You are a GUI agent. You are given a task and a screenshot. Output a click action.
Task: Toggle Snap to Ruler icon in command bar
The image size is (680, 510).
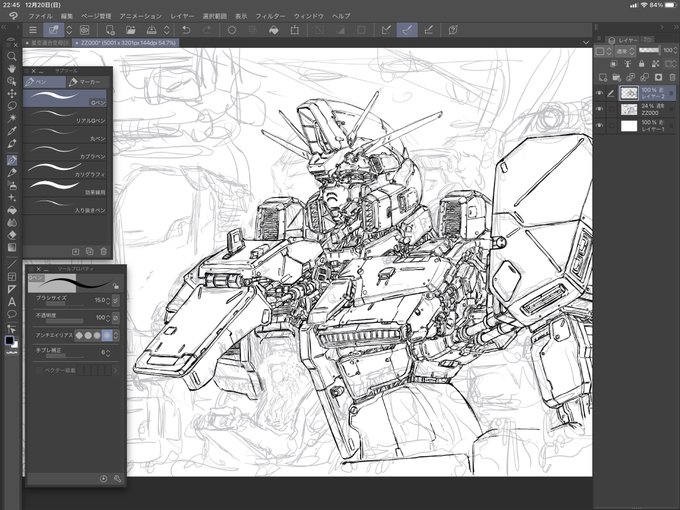coord(386,30)
